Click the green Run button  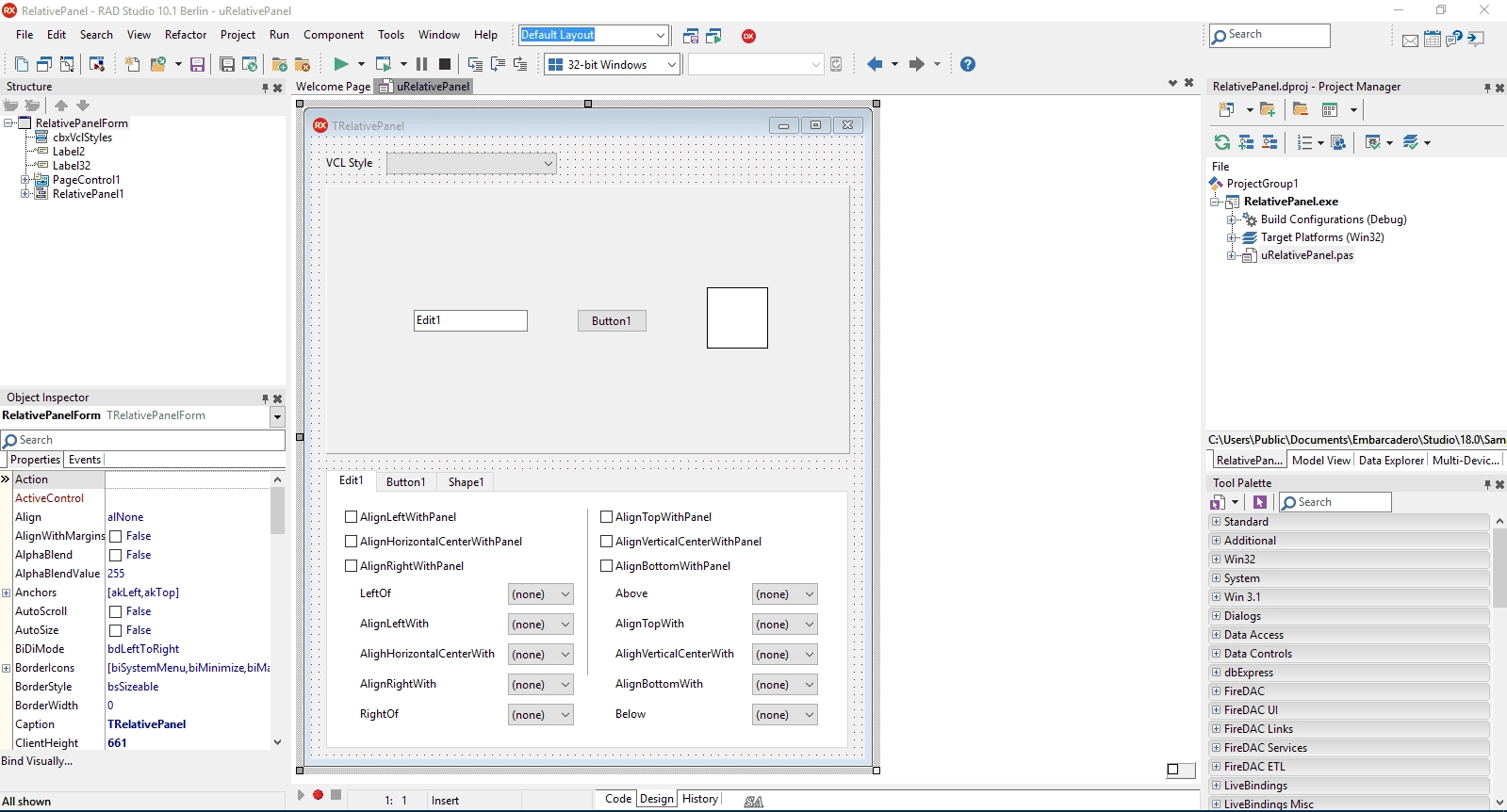pos(341,64)
